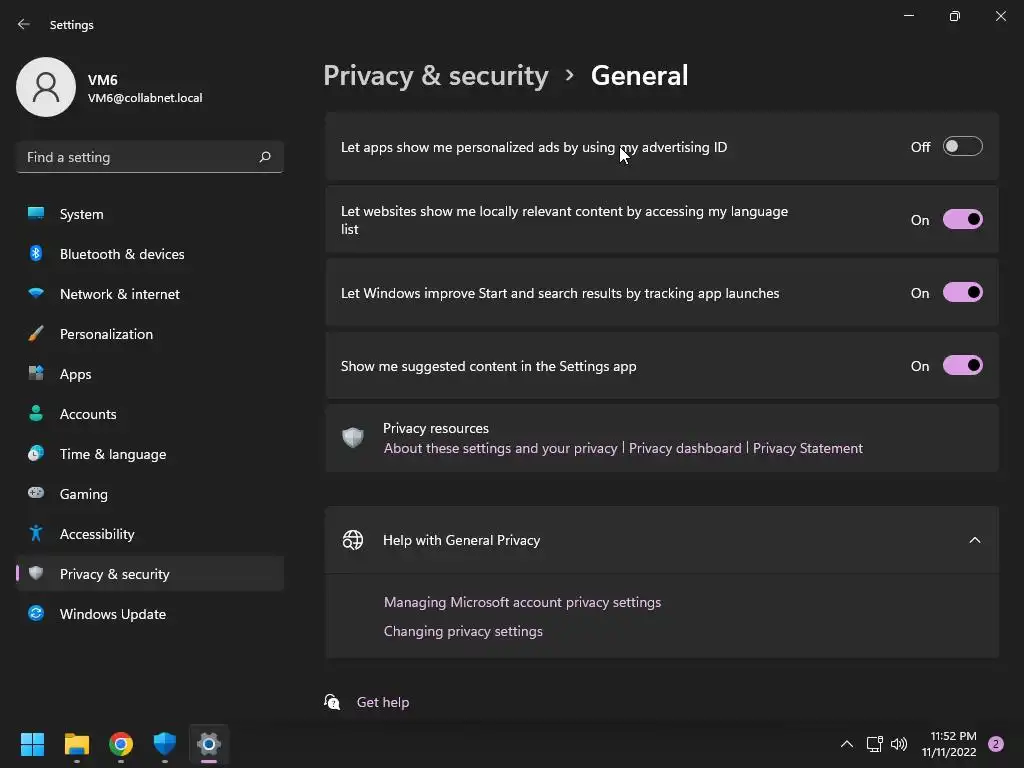Click the Gaming controller icon
1024x768 pixels.
coord(36,494)
